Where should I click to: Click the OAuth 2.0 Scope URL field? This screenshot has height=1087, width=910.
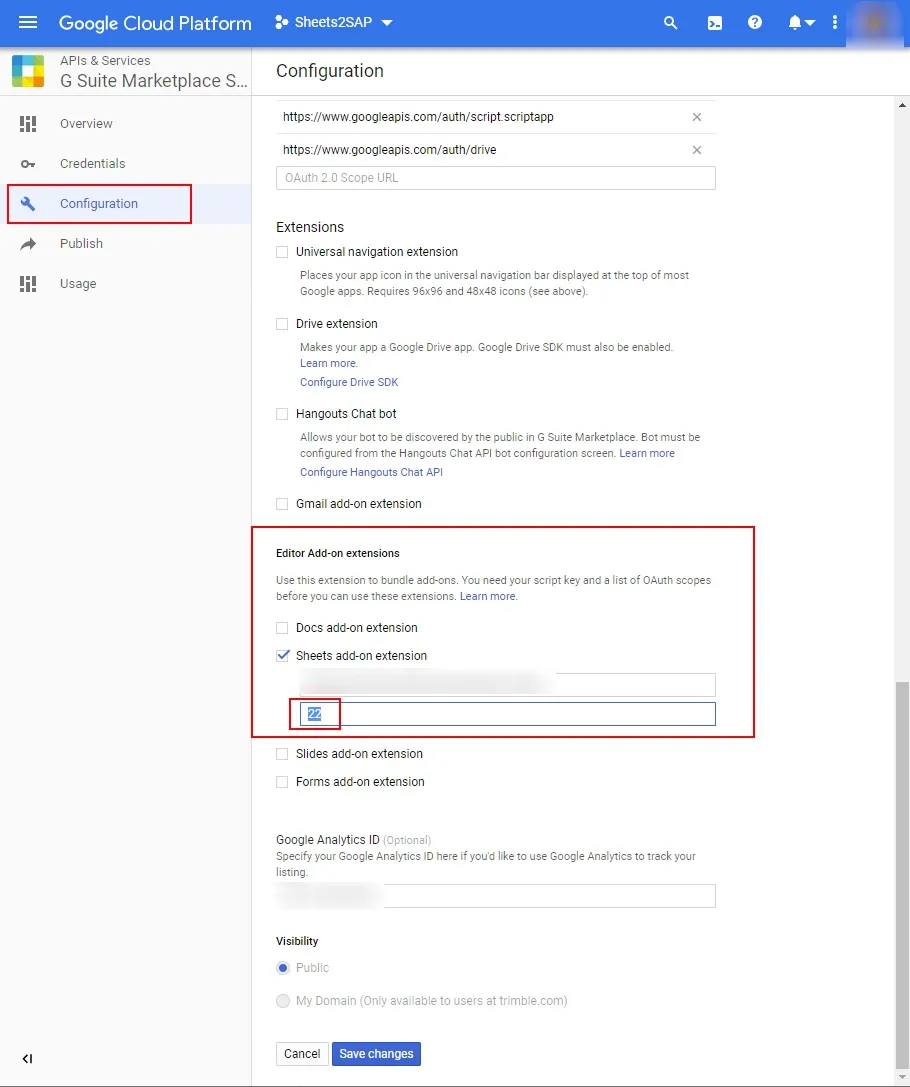tap(496, 178)
